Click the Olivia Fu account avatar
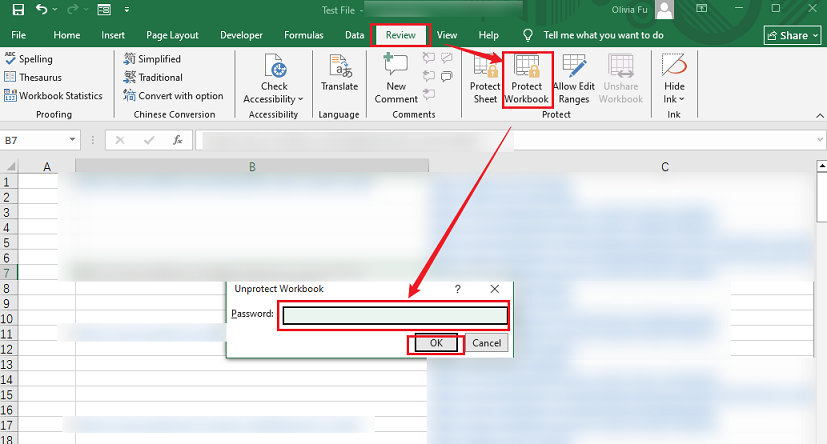Image resolution: width=827 pixels, height=444 pixels. [664, 9]
